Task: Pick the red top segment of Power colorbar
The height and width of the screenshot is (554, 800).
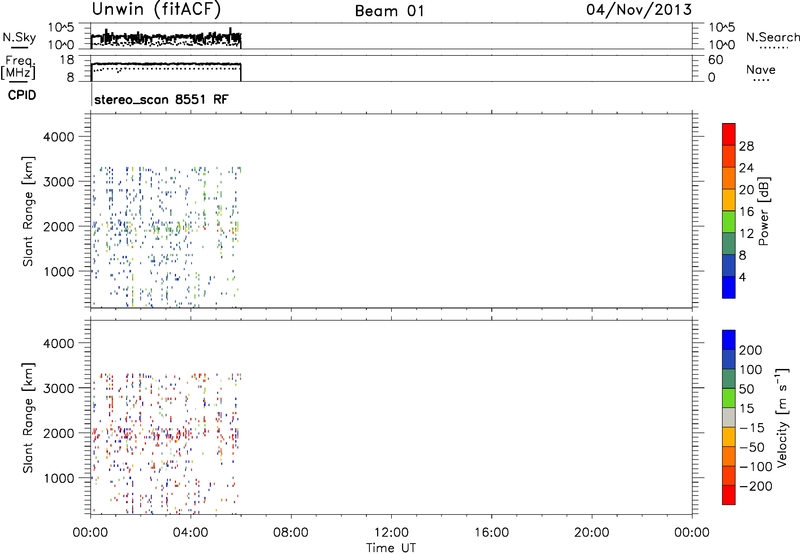Action: tap(729, 134)
